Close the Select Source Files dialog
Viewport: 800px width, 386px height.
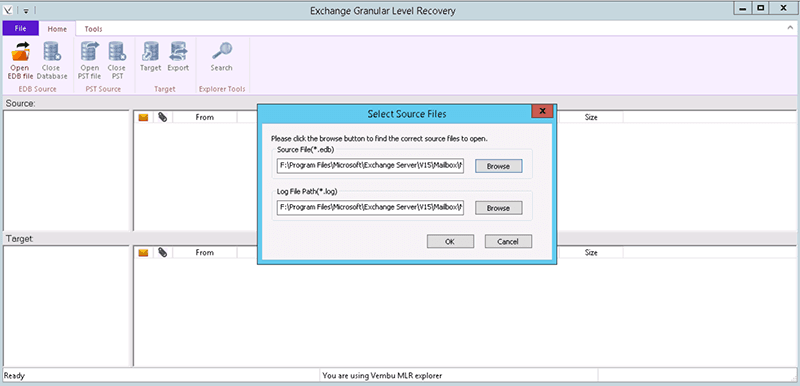[542, 111]
